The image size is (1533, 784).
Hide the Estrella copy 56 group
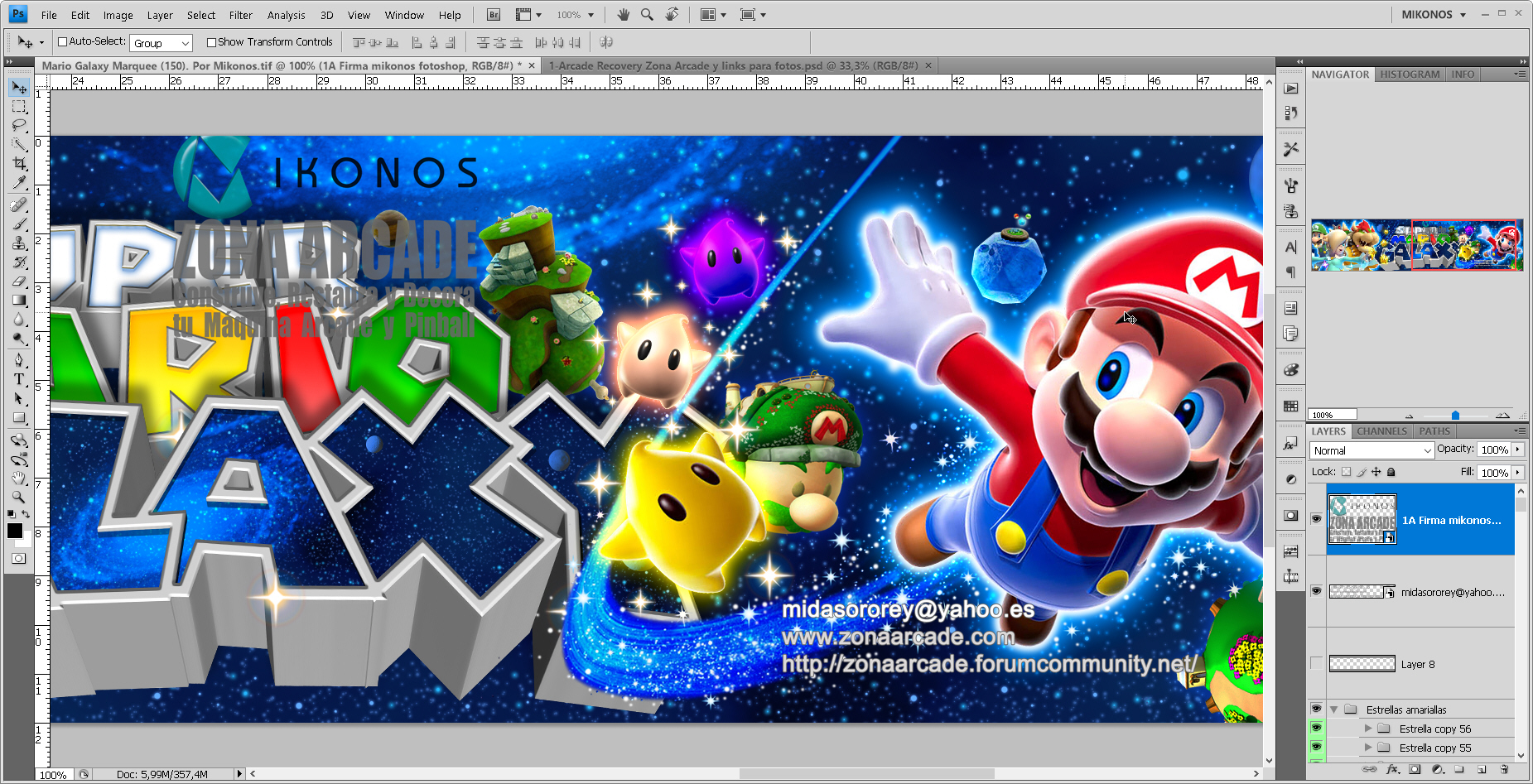point(1316,728)
